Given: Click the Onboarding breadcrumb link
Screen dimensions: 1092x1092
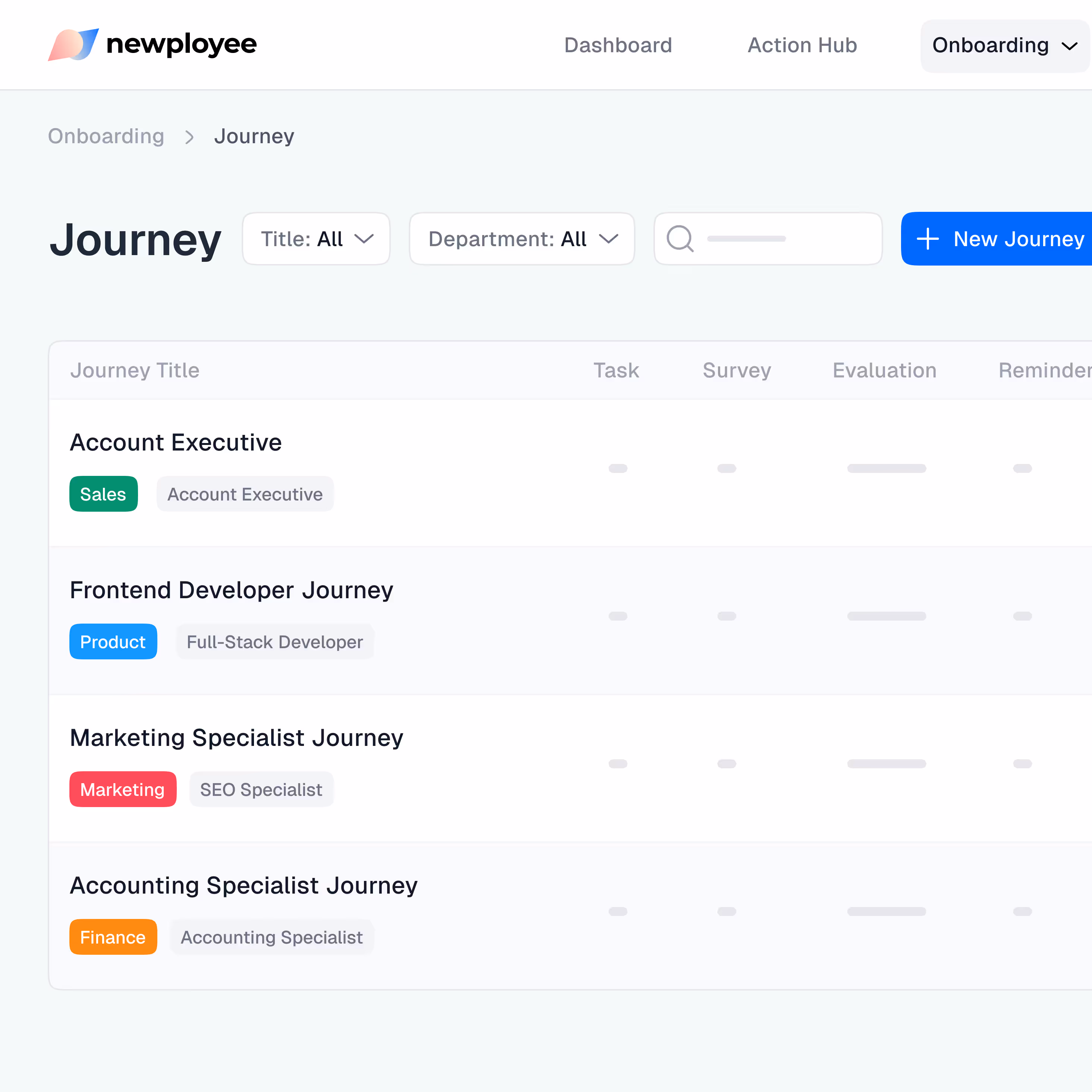Looking at the screenshot, I should 106,136.
